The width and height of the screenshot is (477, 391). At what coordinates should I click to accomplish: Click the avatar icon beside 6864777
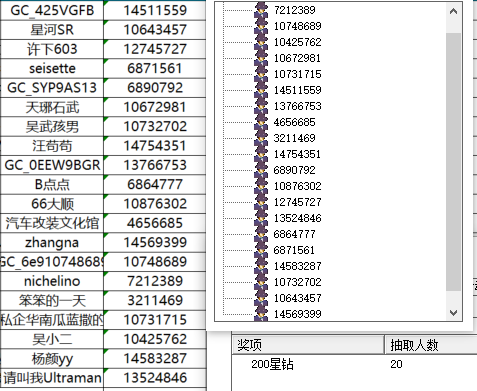(261, 234)
